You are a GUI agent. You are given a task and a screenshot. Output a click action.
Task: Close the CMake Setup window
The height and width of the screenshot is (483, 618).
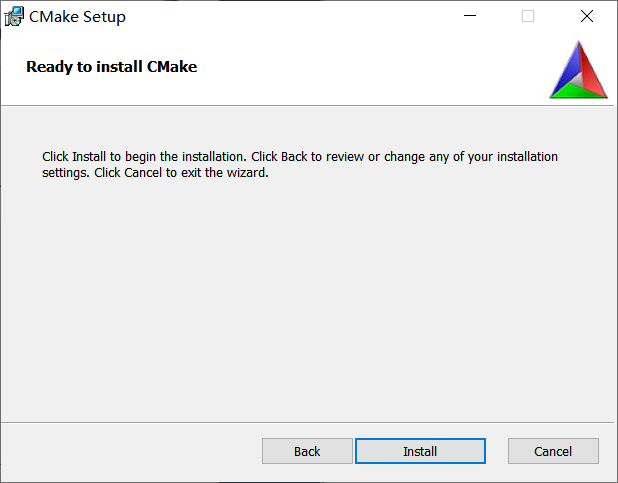pos(587,16)
